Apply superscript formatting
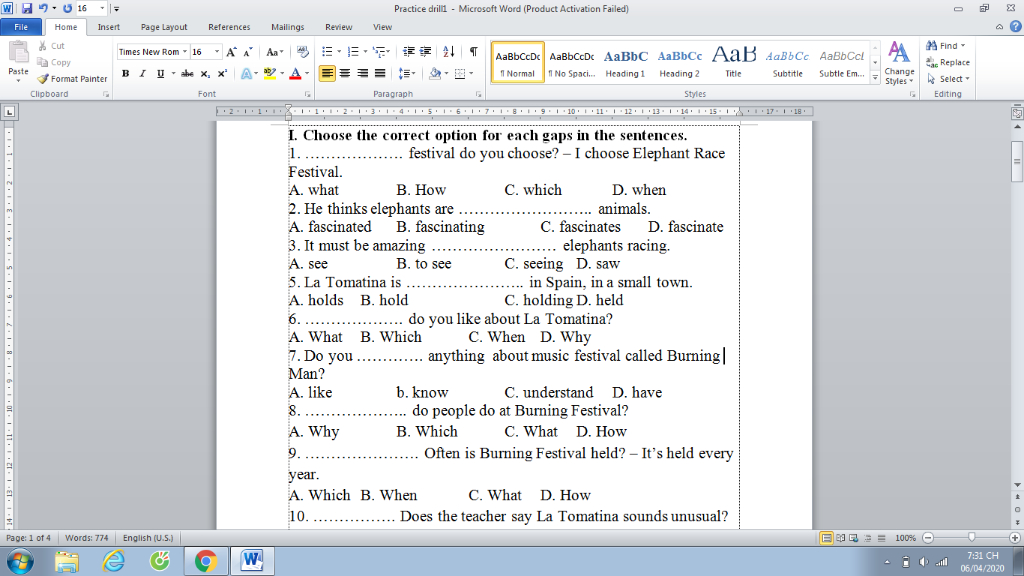This screenshot has width=1024, height=576. coord(222,74)
